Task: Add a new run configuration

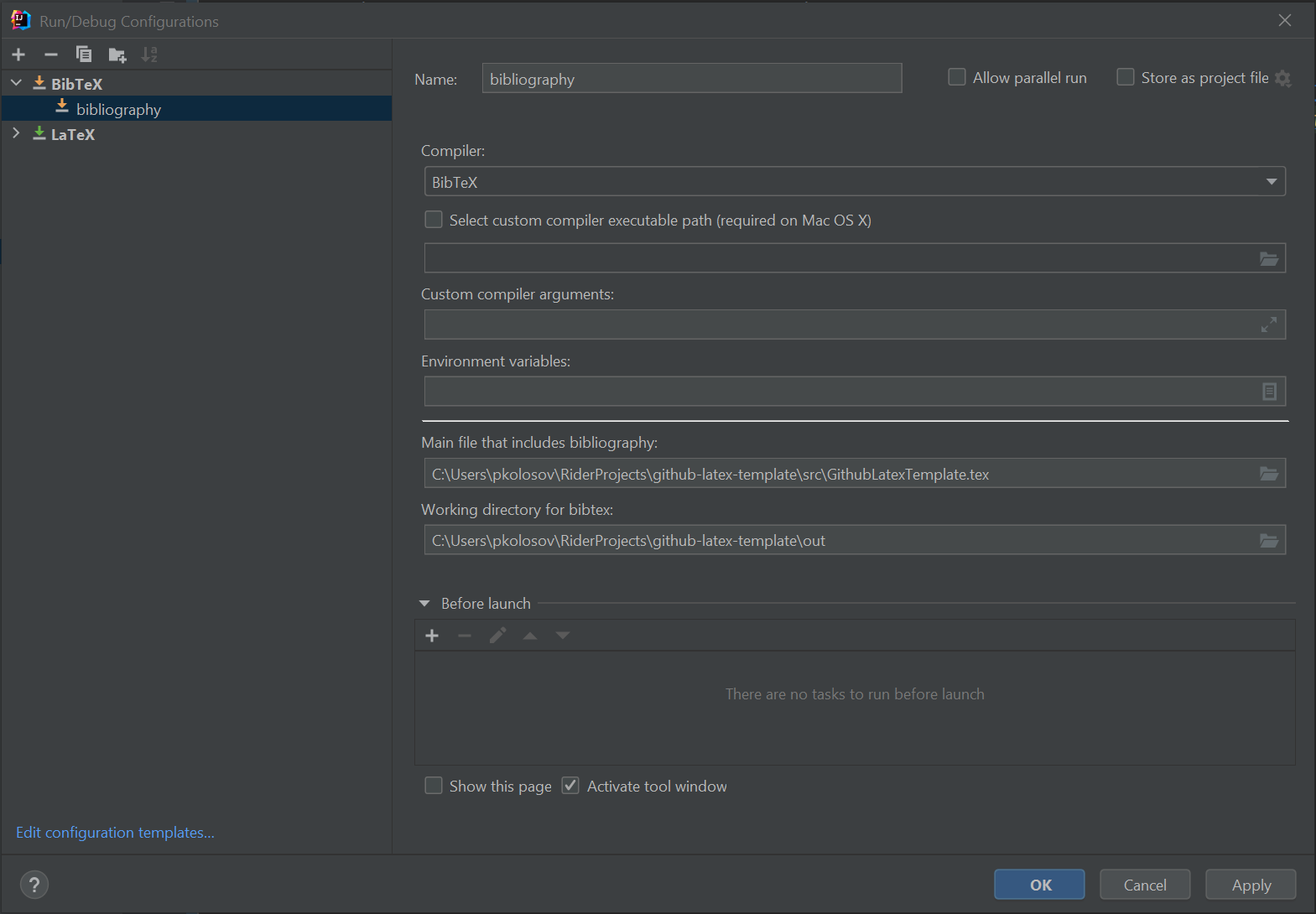Action: pos(18,55)
